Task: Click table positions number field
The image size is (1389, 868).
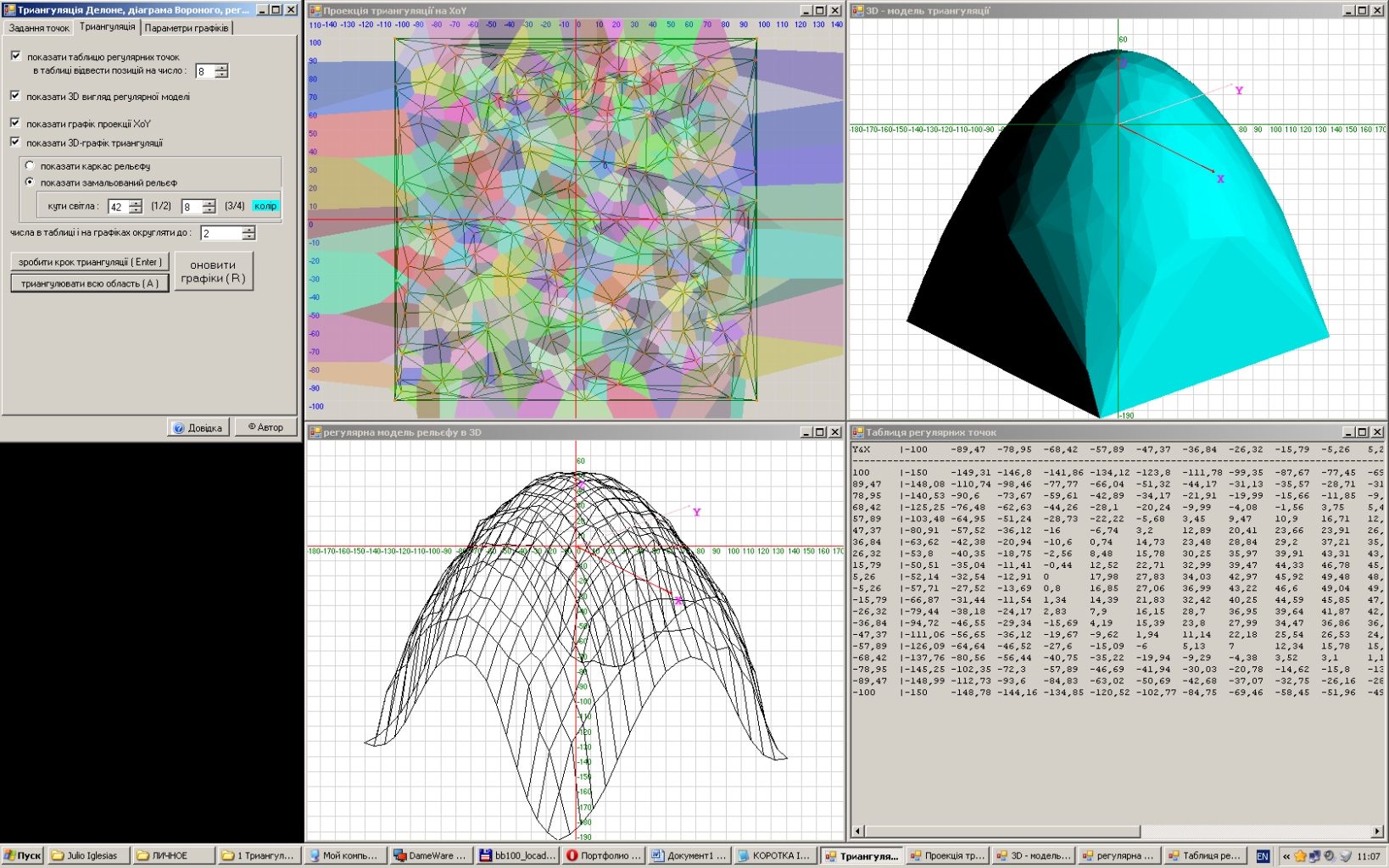Action: click(205, 72)
